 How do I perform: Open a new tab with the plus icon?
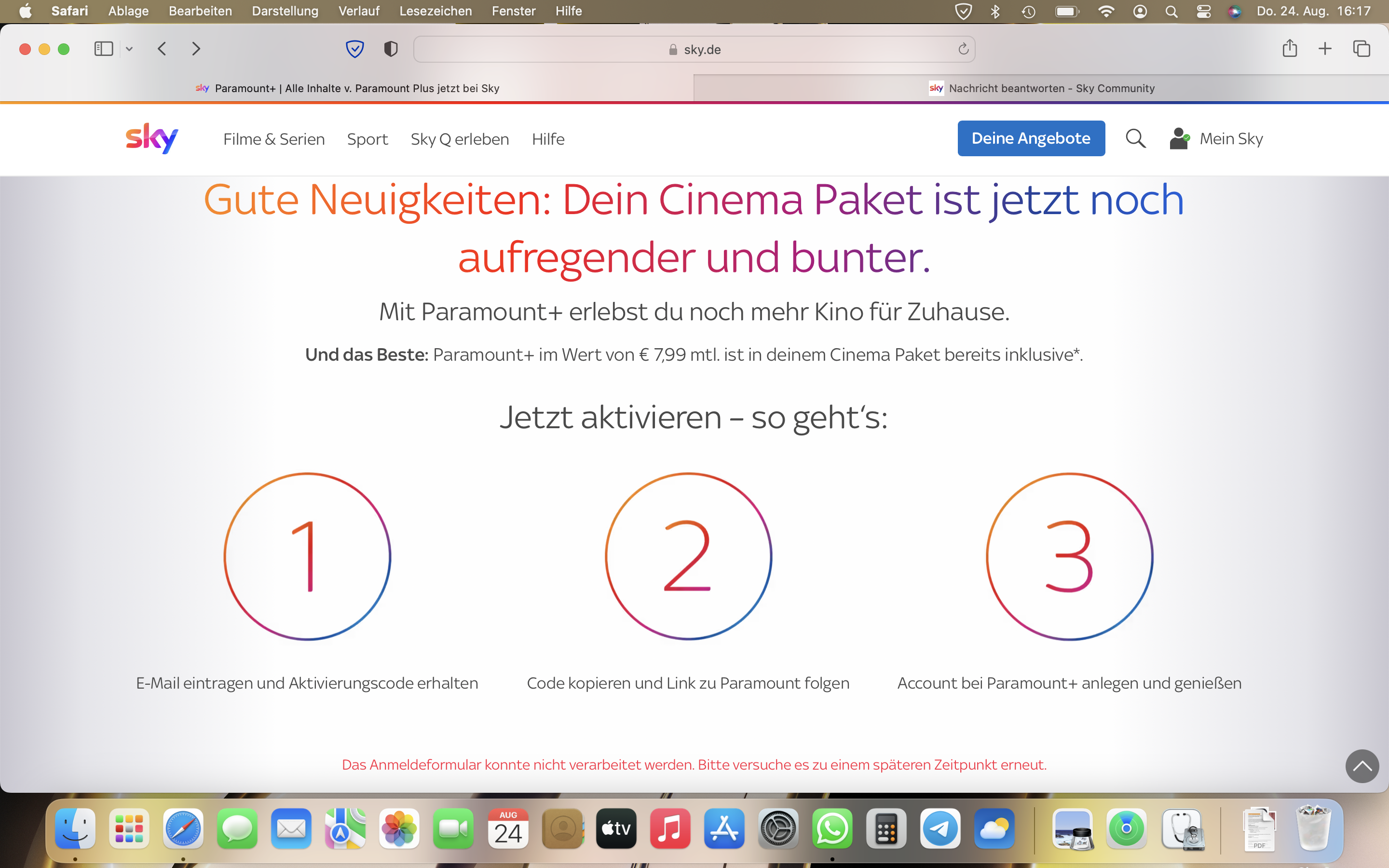[x=1325, y=49]
